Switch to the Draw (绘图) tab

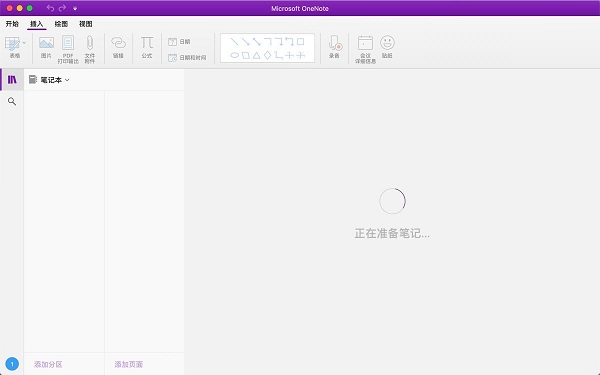tap(61, 24)
